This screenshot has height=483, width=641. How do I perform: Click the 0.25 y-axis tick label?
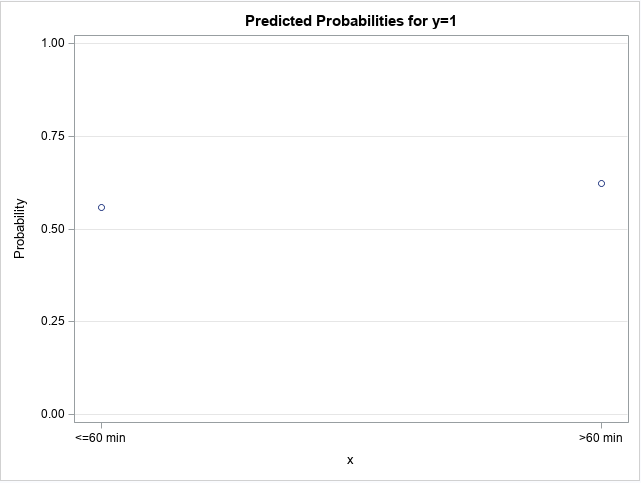pyautogui.click(x=52, y=321)
